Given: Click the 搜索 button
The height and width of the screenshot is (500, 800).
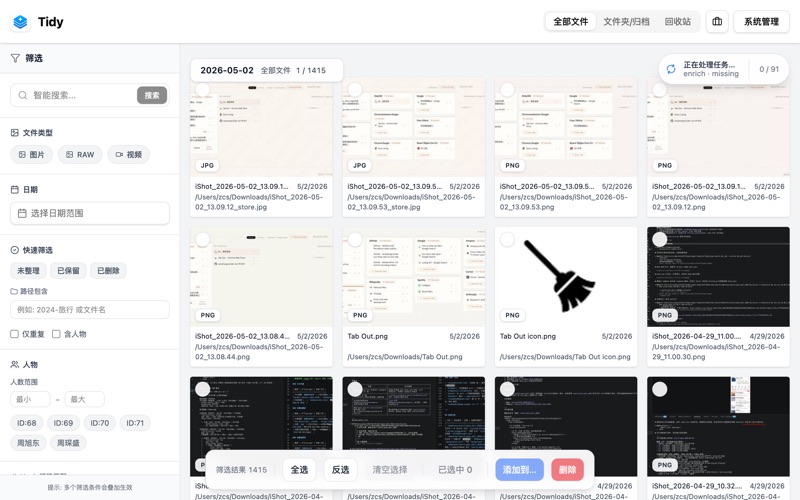Looking at the screenshot, I should pyautogui.click(x=152, y=95).
